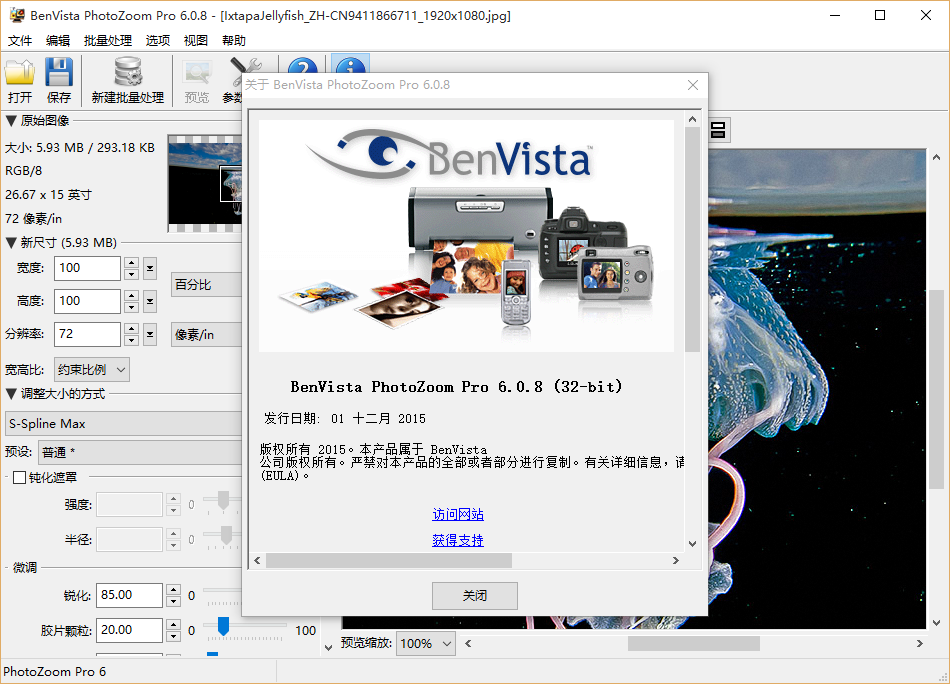Open the 文件 (File) menu
The image size is (950, 684).
[x=20, y=41]
